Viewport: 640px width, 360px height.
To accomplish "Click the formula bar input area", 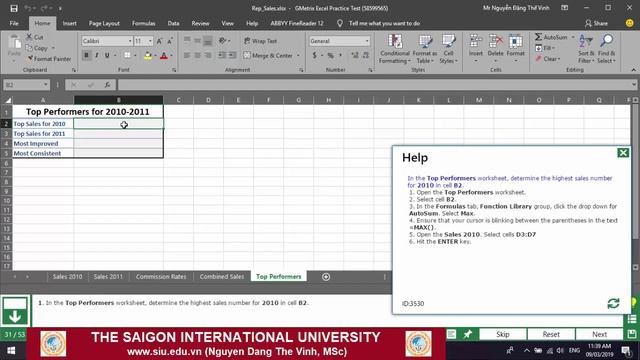I will (x=375, y=84).
